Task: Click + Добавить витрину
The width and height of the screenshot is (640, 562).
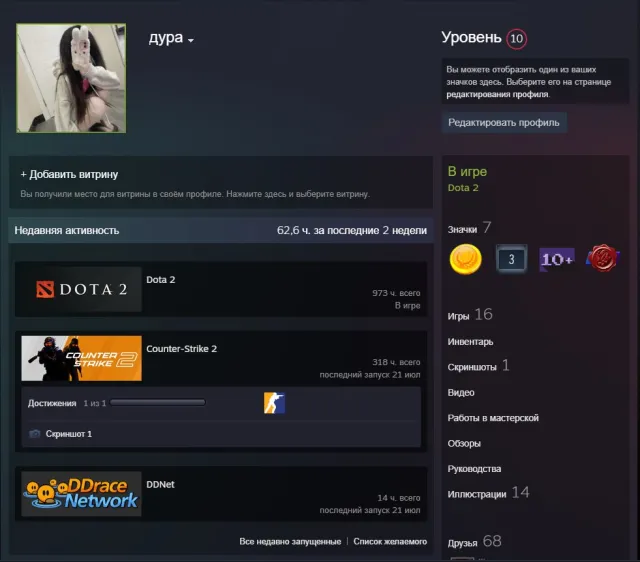Action: (69, 174)
